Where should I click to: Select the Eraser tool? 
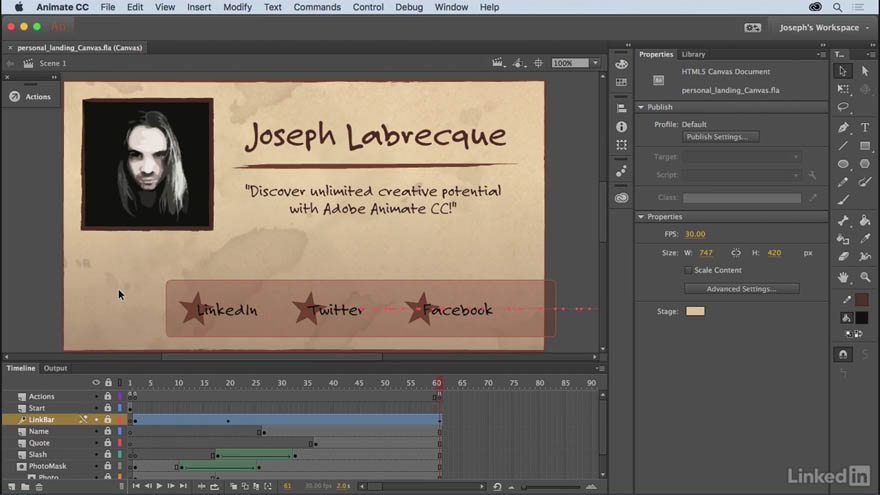(843, 256)
